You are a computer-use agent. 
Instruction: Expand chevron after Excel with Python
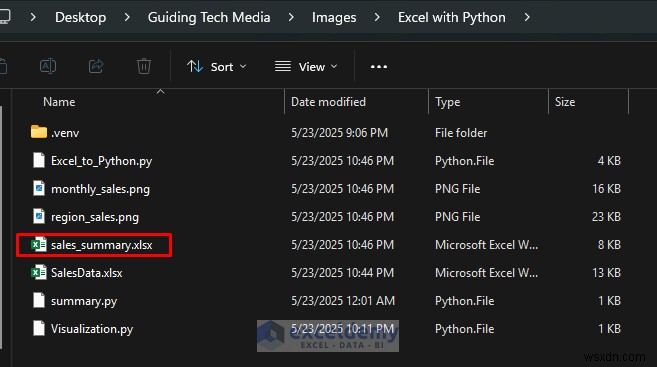527,17
